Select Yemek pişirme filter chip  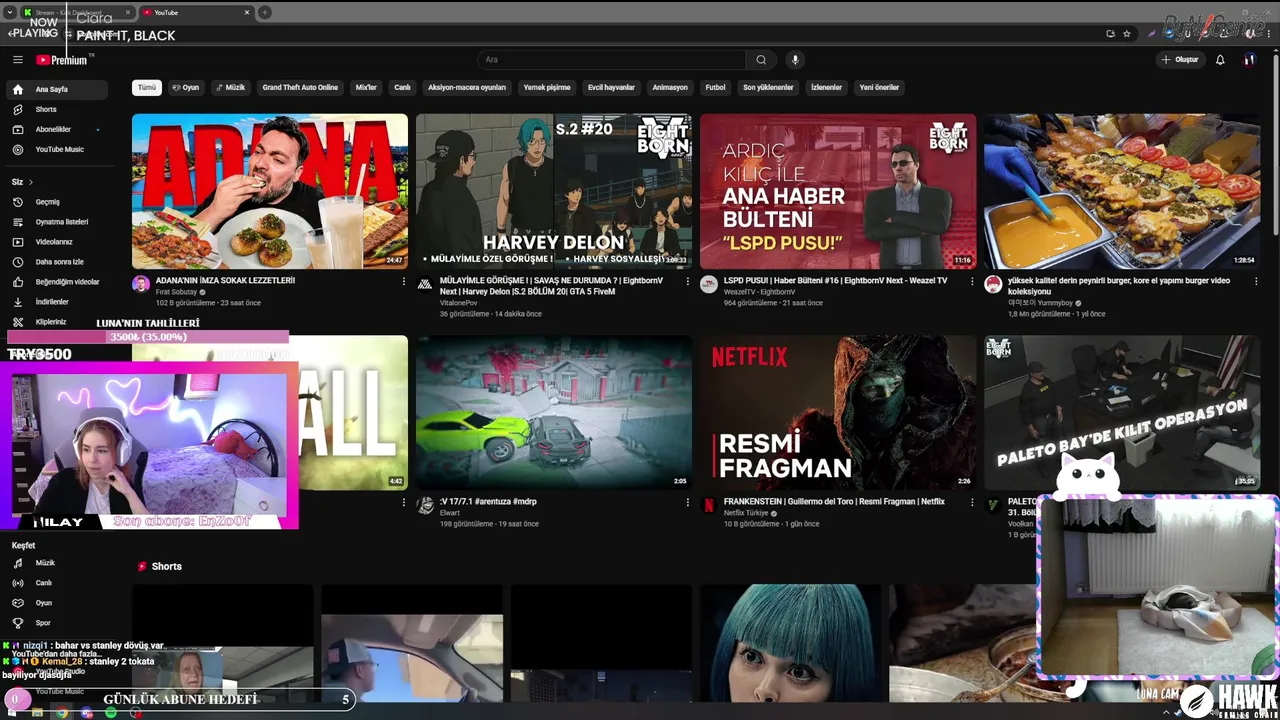tap(547, 88)
